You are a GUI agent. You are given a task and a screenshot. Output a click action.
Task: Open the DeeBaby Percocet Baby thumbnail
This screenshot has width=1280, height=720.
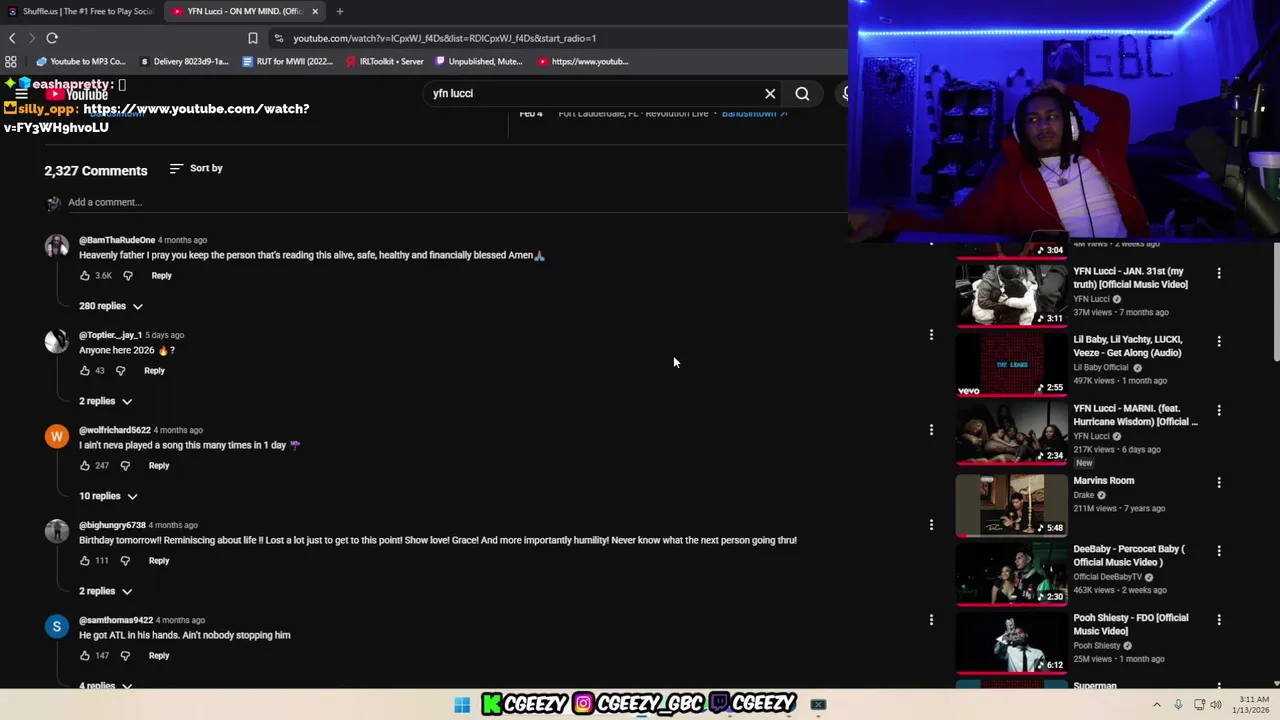pos(1011,573)
